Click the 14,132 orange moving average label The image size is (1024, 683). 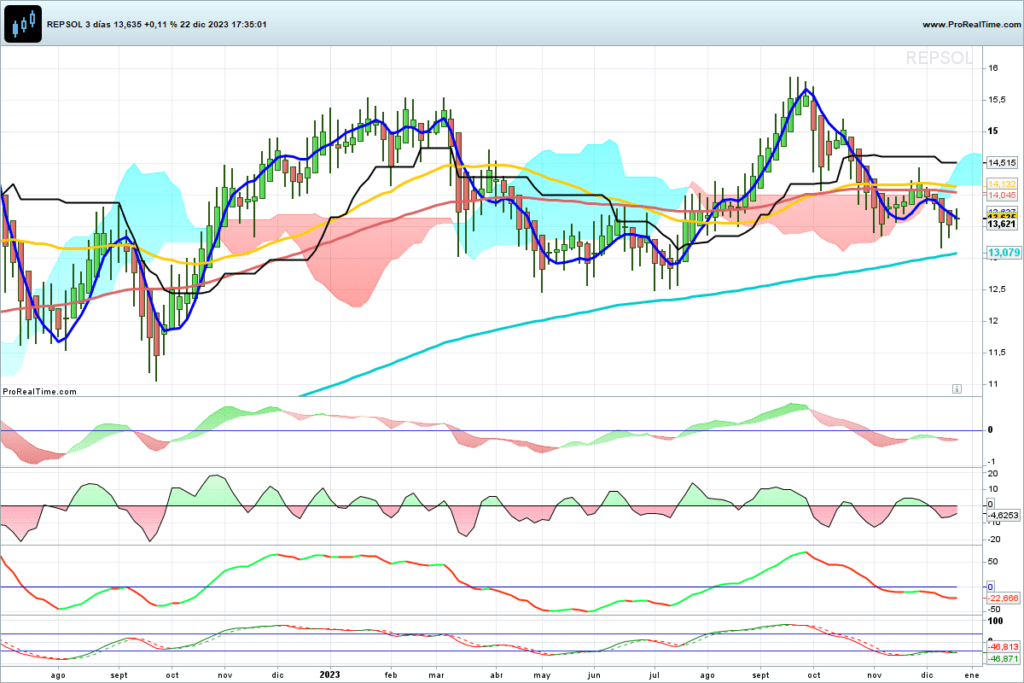pos(1002,185)
